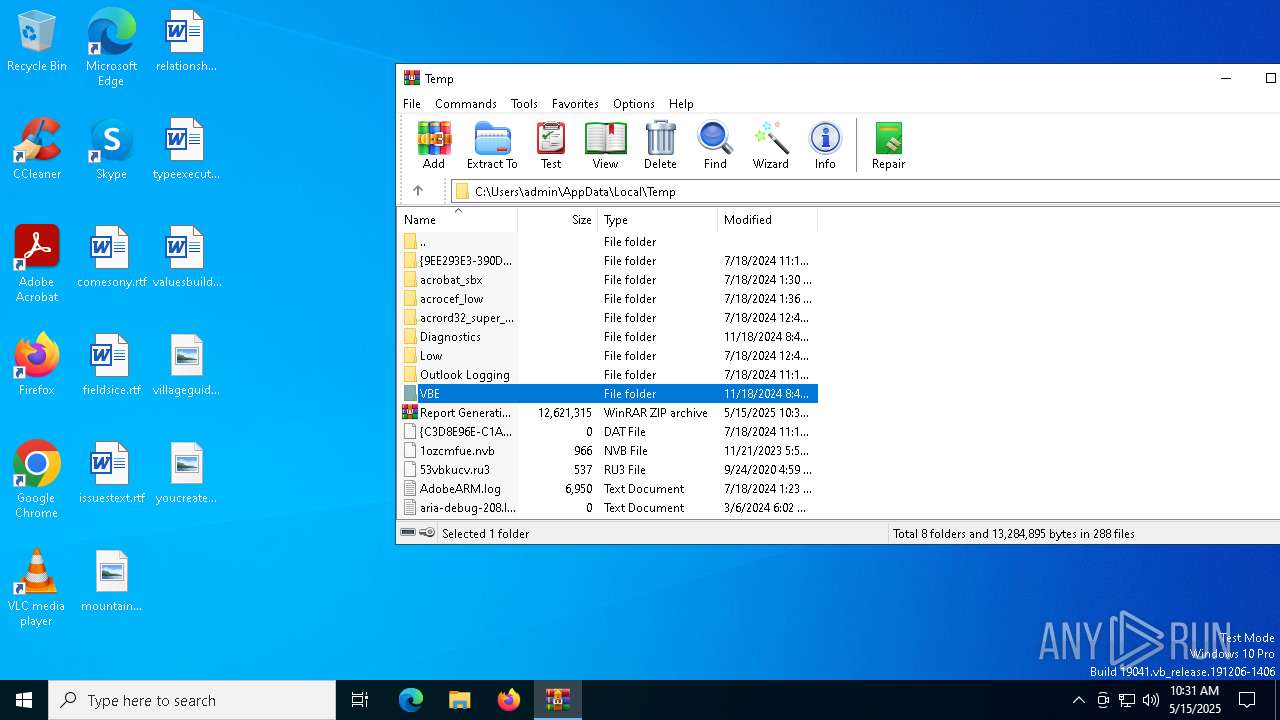Click the status bar drive icon
Viewport: 1280px width, 720px height.
[x=408, y=533]
